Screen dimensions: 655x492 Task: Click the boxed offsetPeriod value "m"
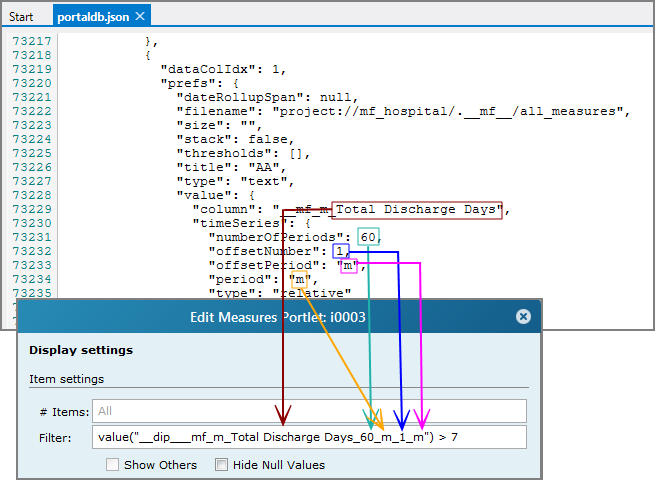click(347, 266)
